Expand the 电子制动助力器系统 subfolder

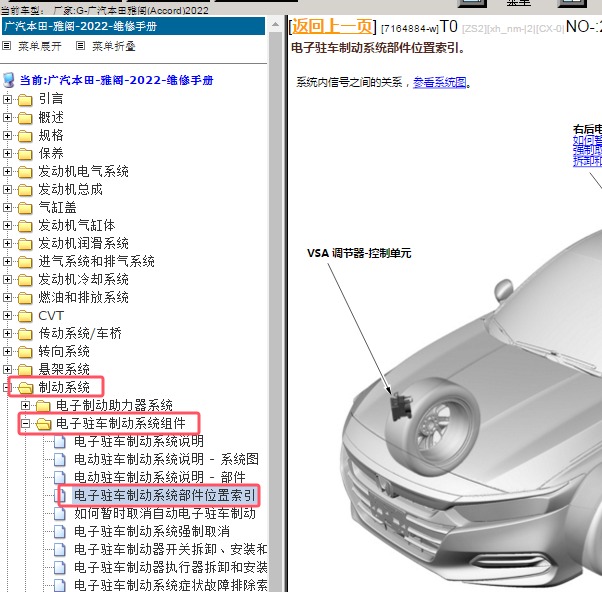click(x=25, y=405)
